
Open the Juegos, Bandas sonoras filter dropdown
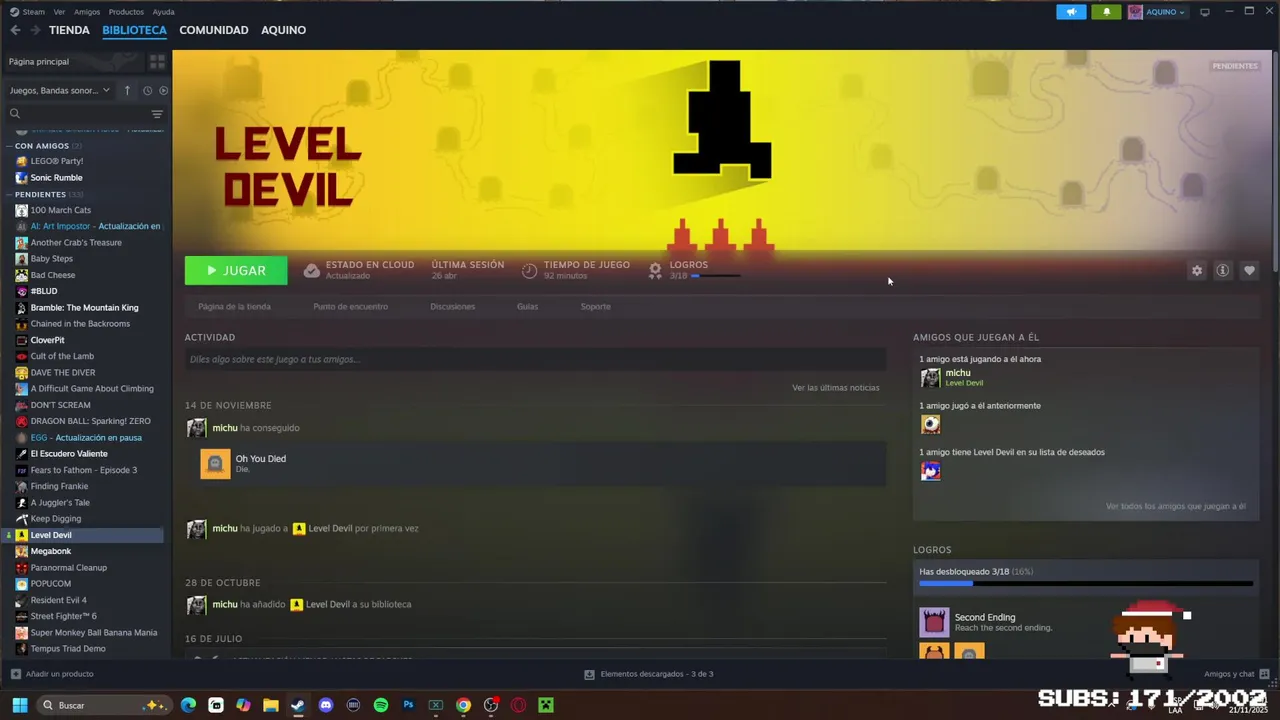tap(60, 90)
